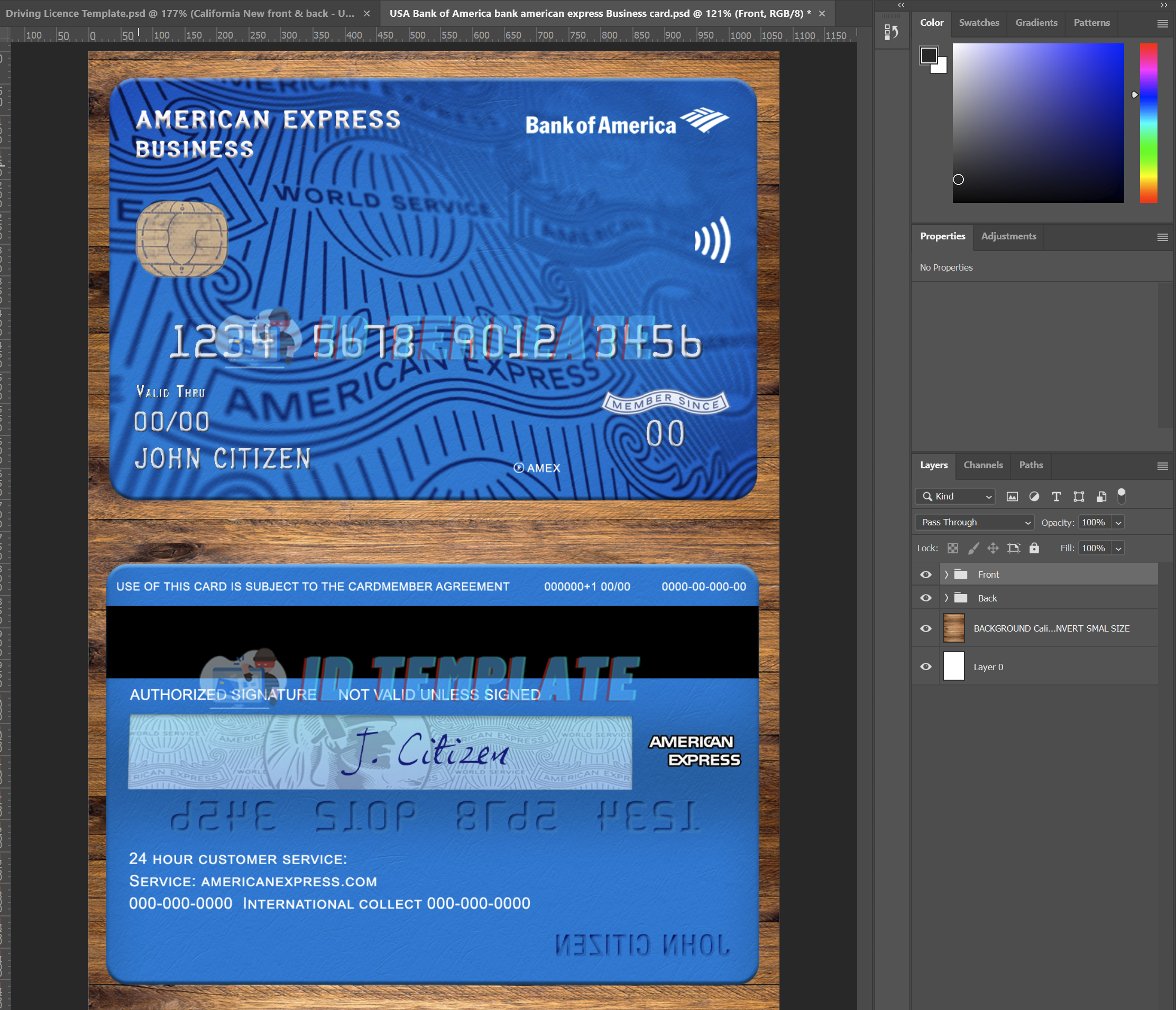
Task: Click the BACKGROUND Cali layer thumbnail
Action: tap(953, 628)
